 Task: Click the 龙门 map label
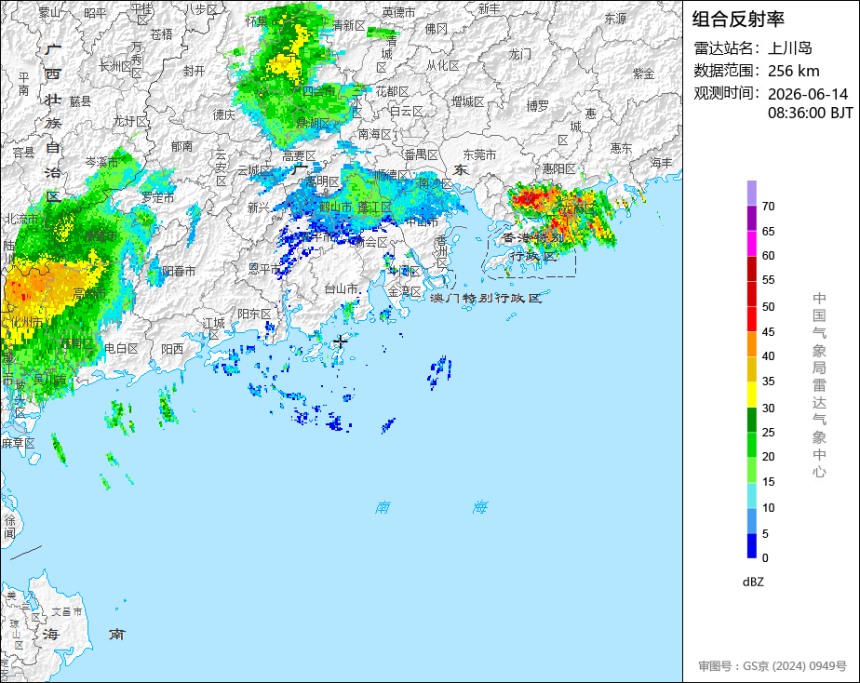tap(520, 54)
